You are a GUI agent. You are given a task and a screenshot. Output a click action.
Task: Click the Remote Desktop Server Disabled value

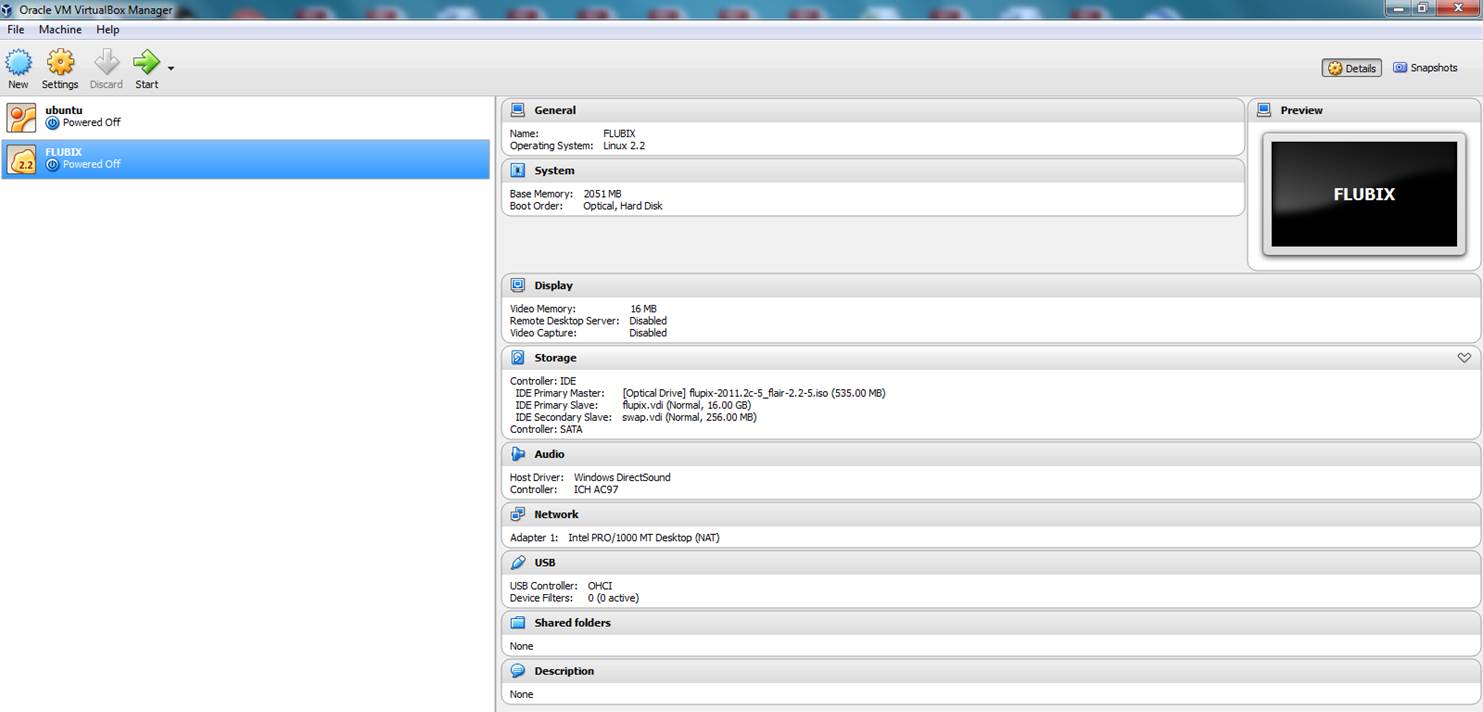point(648,321)
